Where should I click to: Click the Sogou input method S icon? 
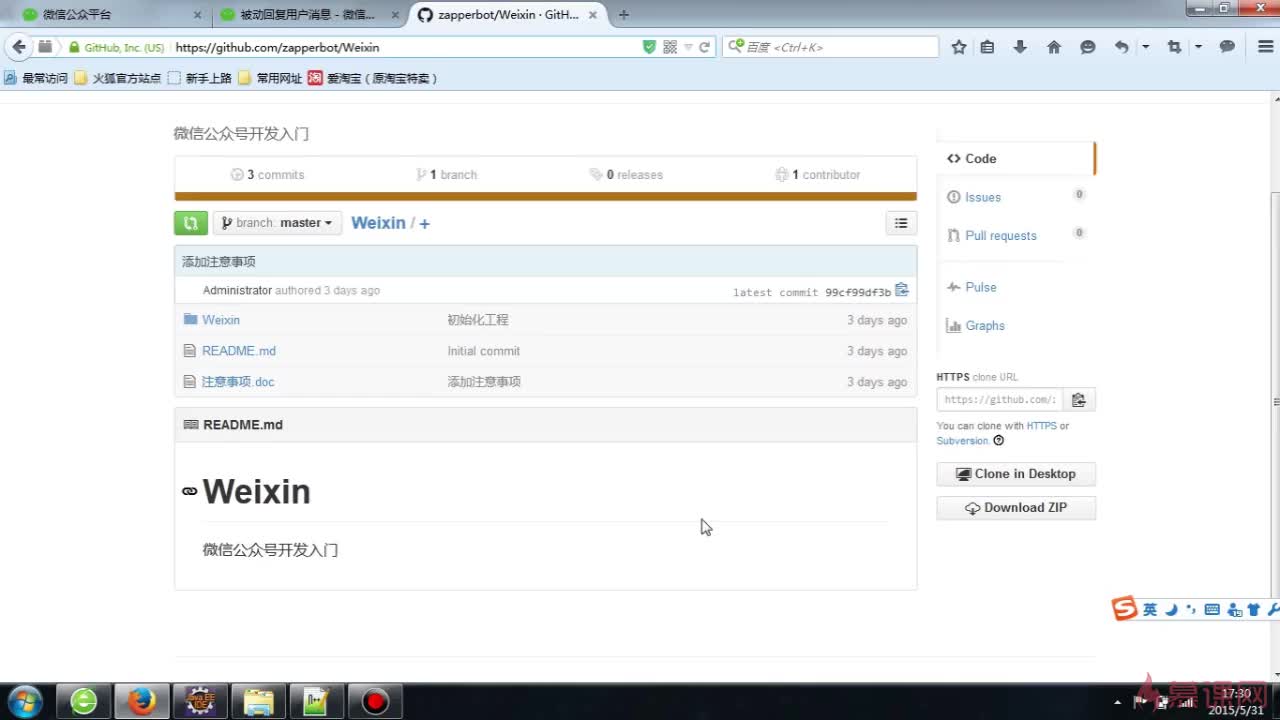click(1126, 608)
